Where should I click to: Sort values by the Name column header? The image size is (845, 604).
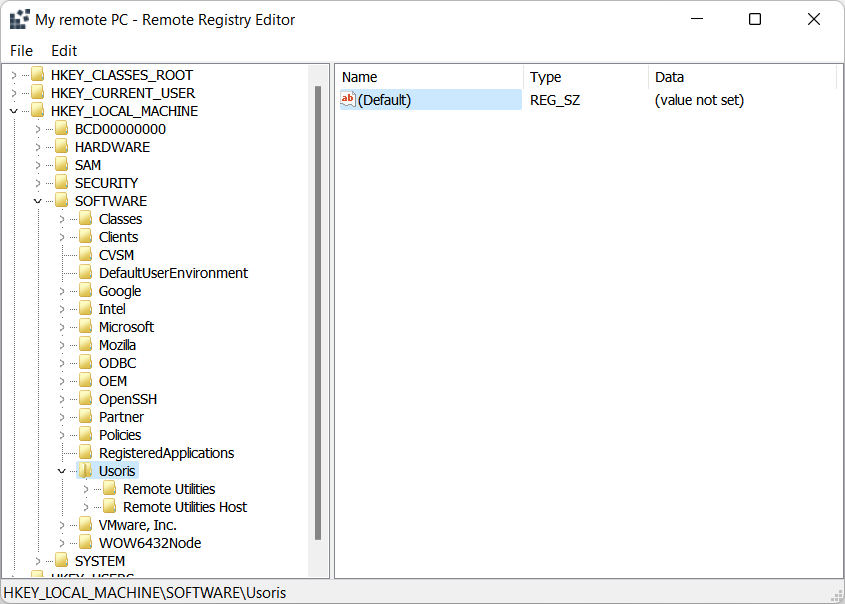(x=430, y=77)
